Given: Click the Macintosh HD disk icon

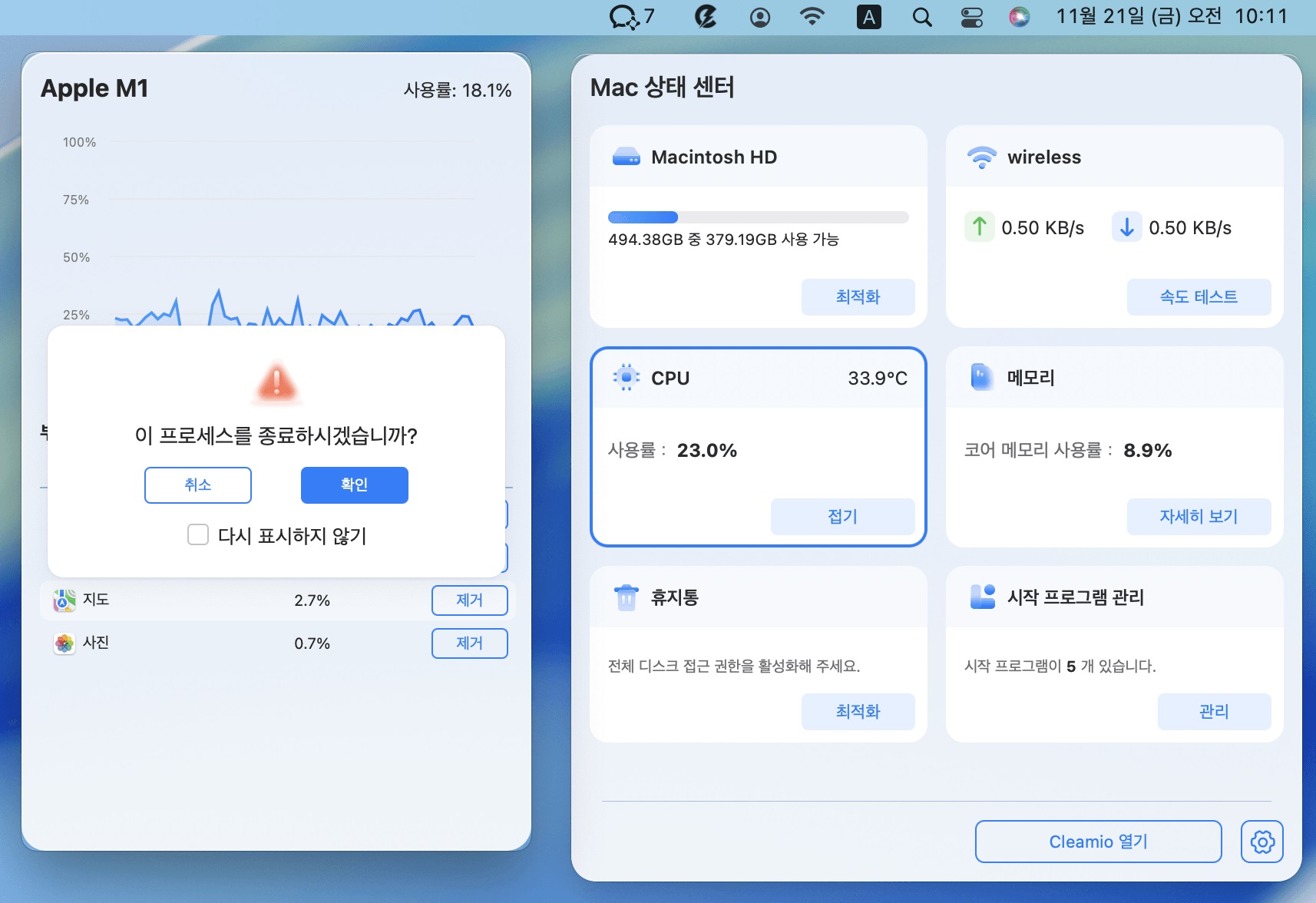Looking at the screenshot, I should click(627, 157).
